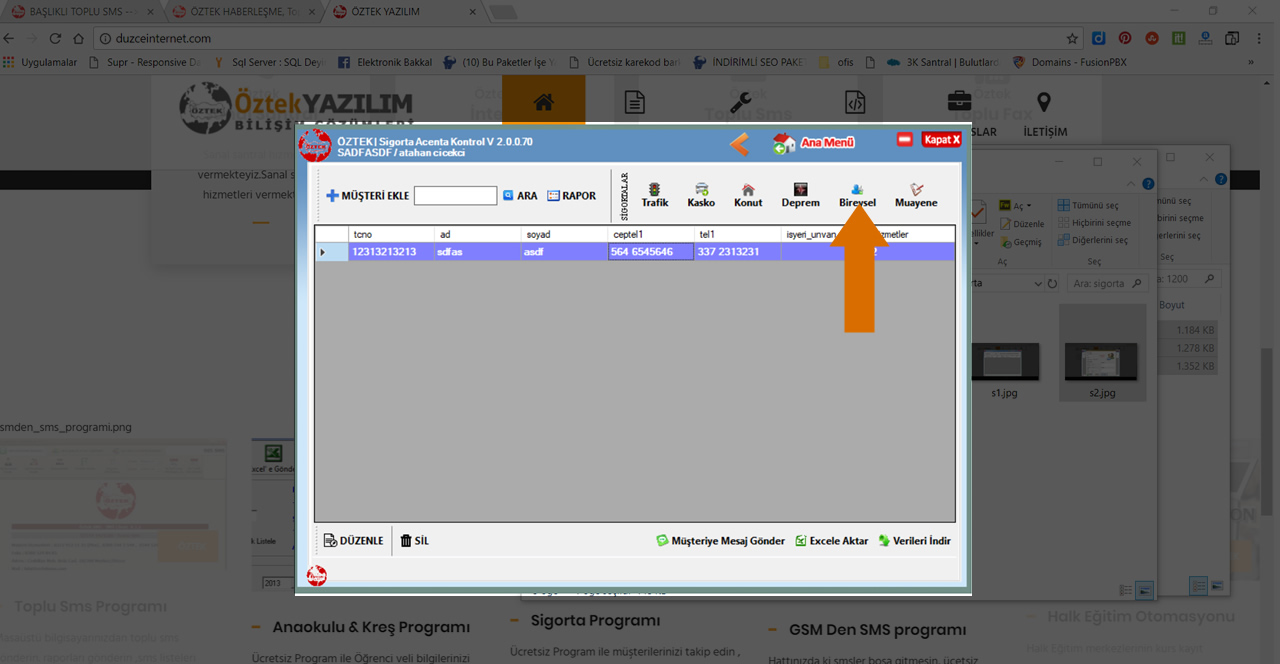Open the Kasko insurance section

pos(701,195)
